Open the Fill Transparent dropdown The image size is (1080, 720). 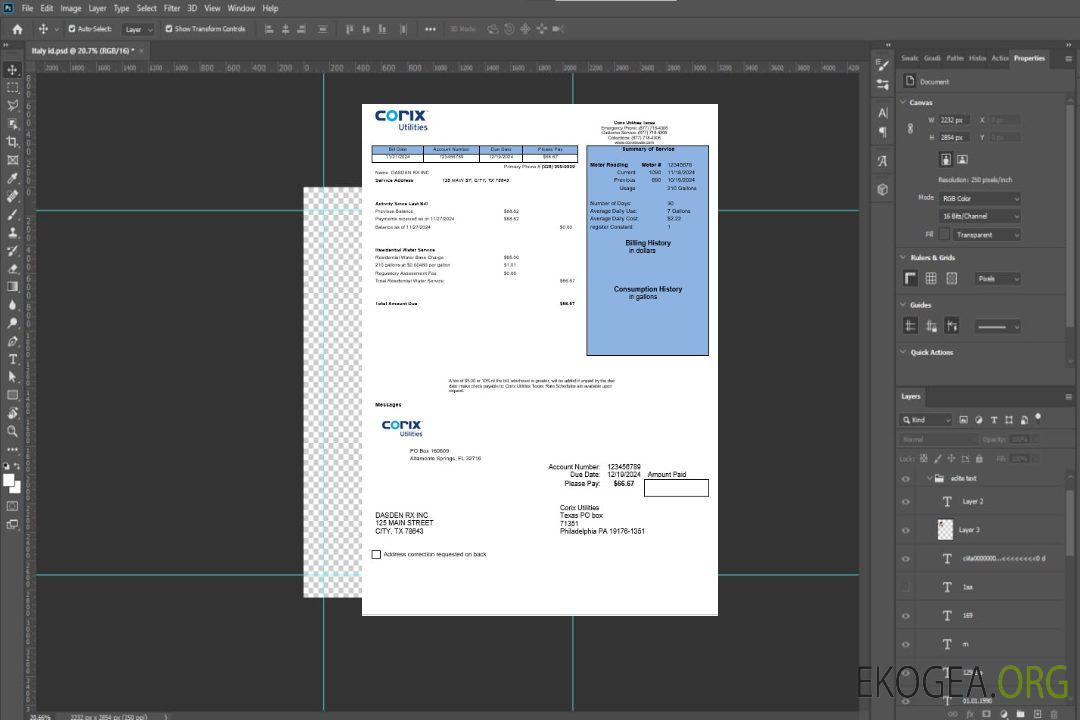coord(986,235)
